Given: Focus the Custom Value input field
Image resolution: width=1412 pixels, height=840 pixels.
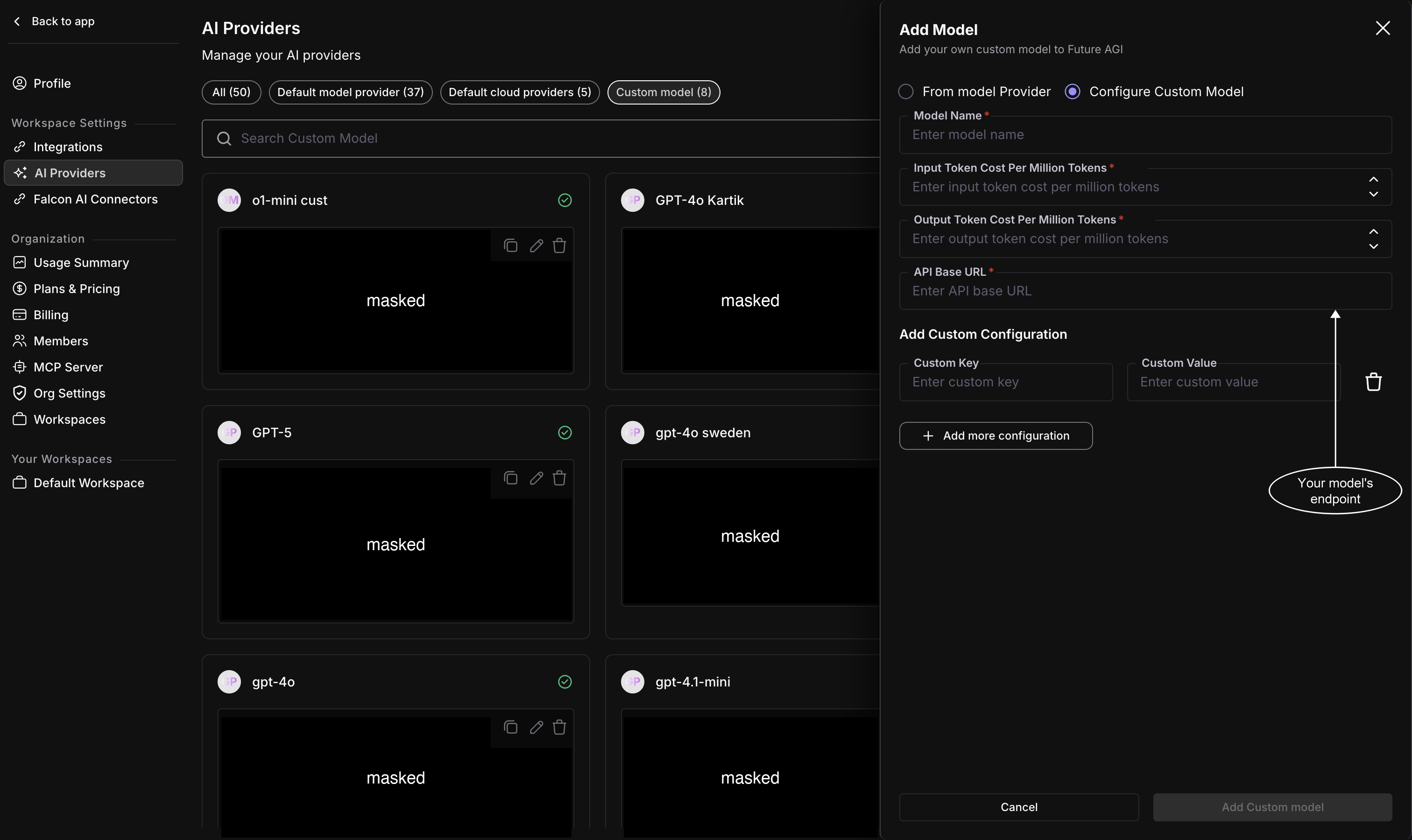Looking at the screenshot, I should tap(1233, 382).
